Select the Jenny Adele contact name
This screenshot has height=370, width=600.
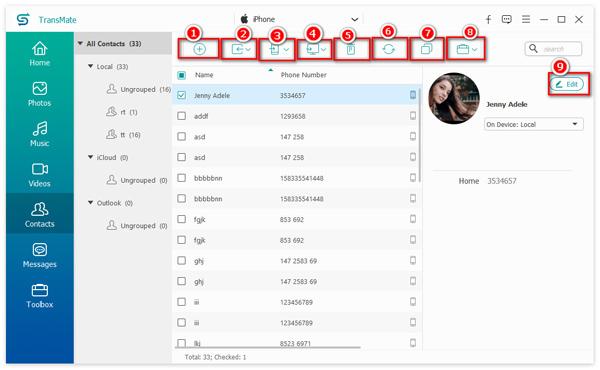pos(212,95)
